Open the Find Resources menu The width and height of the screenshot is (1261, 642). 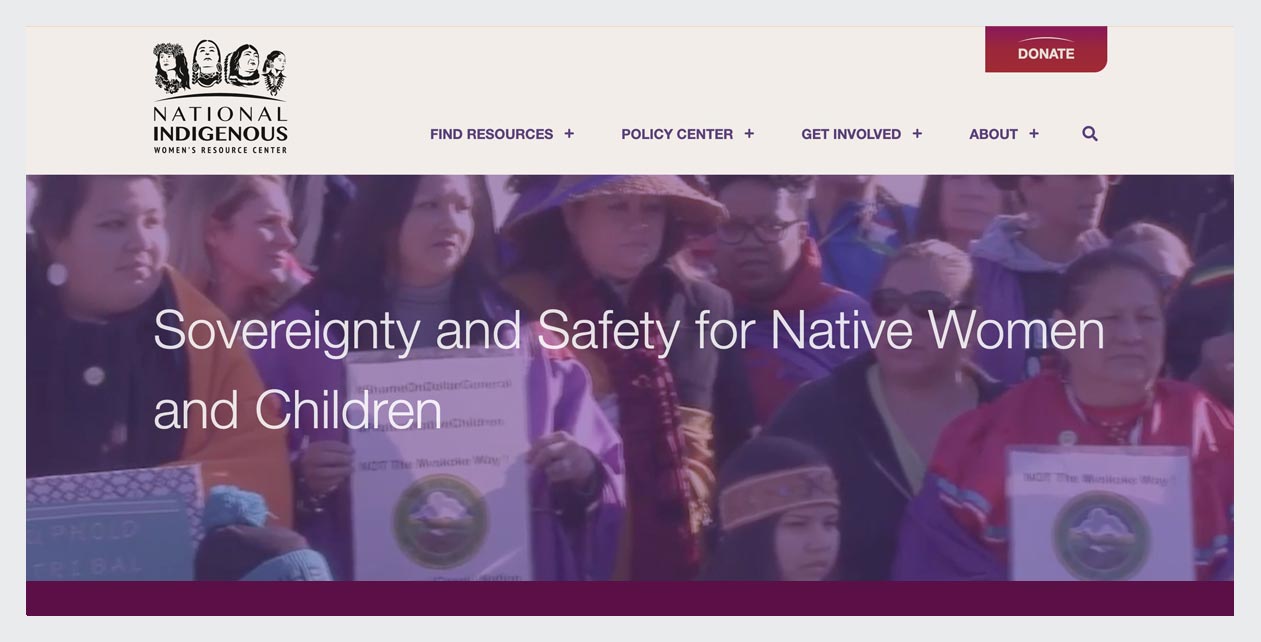pyautogui.click(x=491, y=134)
